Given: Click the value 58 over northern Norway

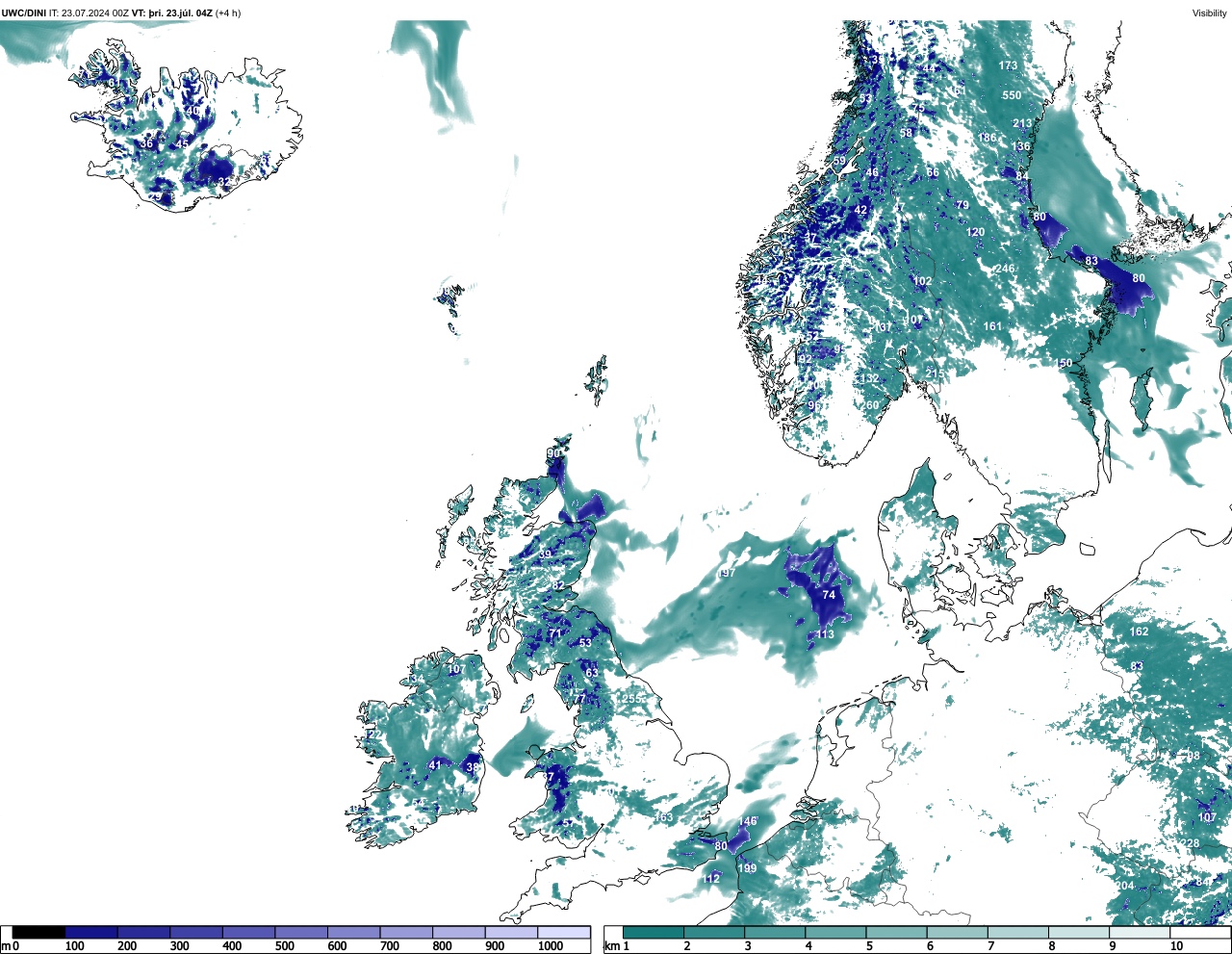Looking at the screenshot, I should tap(906, 133).
